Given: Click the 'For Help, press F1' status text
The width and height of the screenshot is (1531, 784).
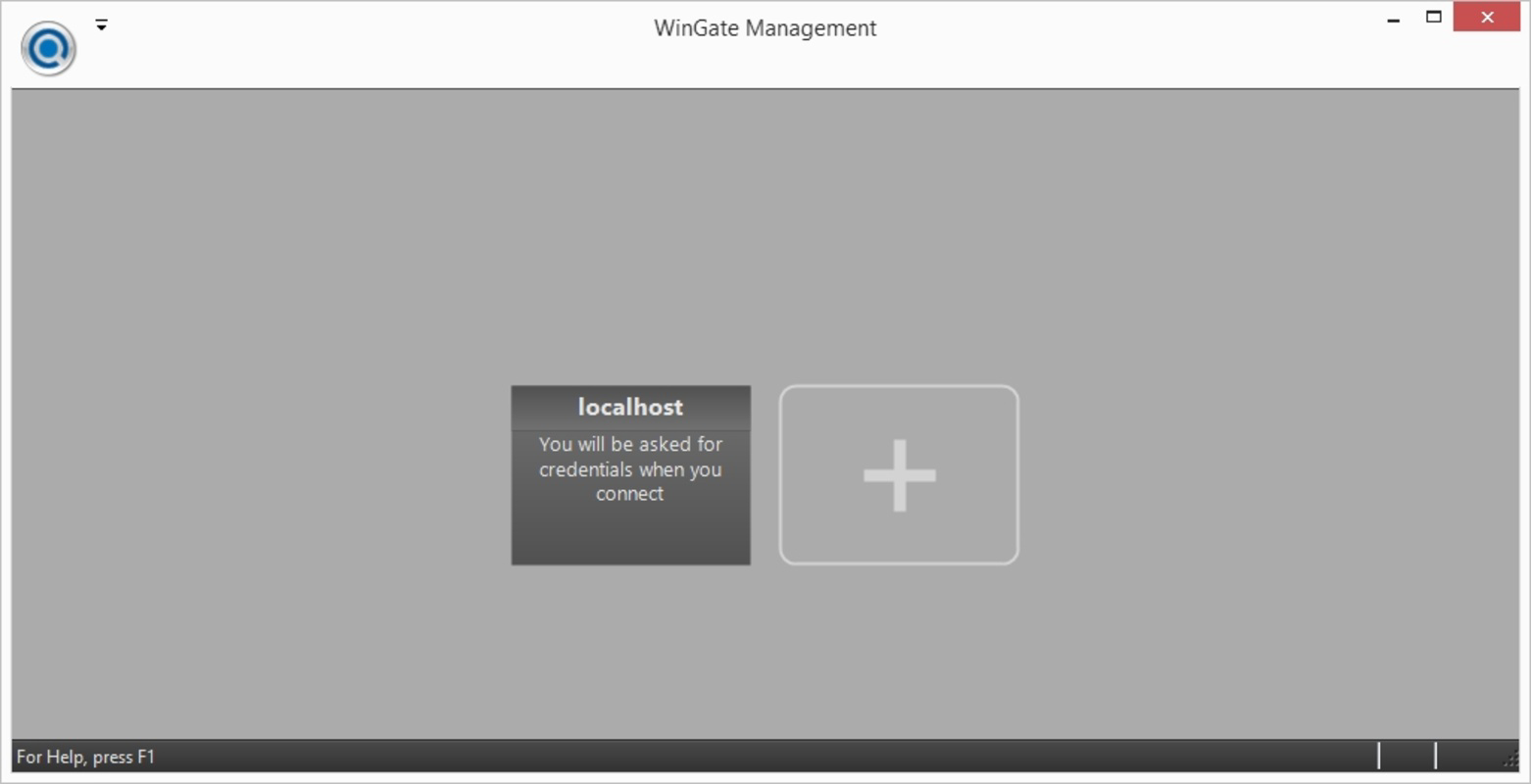Looking at the screenshot, I should tap(85, 757).
